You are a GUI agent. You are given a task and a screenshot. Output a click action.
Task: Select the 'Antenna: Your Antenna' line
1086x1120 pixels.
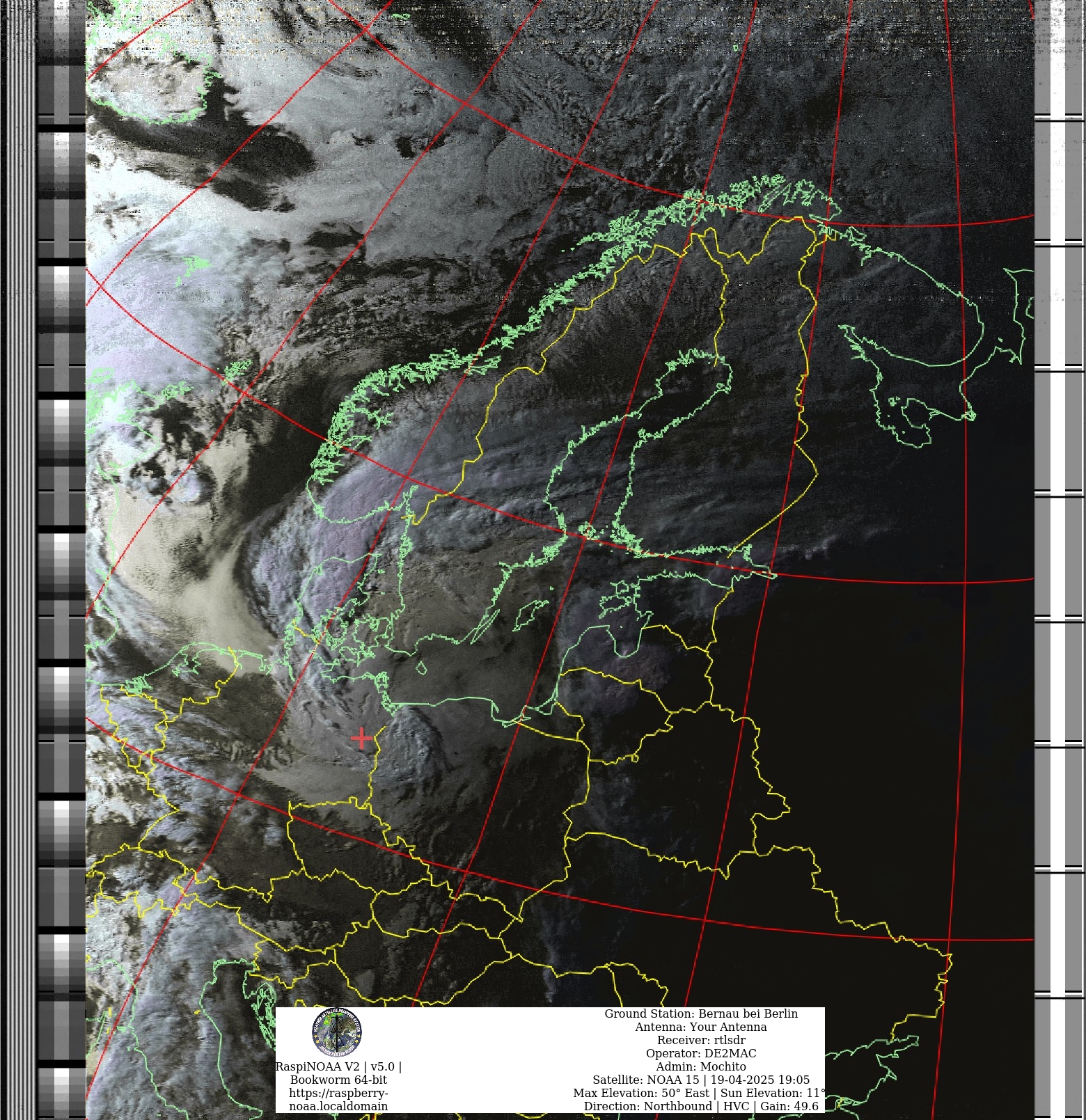[701, 1027]
